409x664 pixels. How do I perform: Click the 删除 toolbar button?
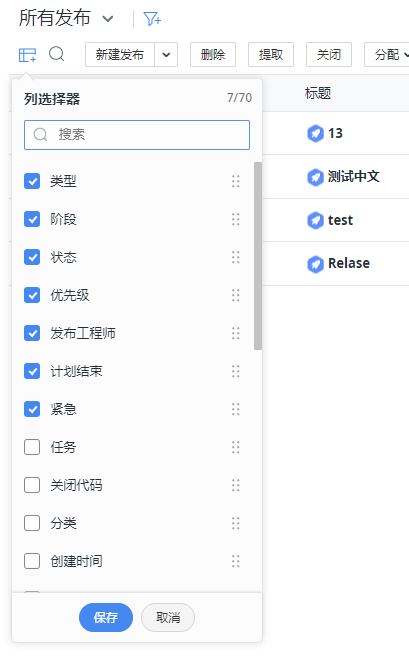tap(213, 55)
